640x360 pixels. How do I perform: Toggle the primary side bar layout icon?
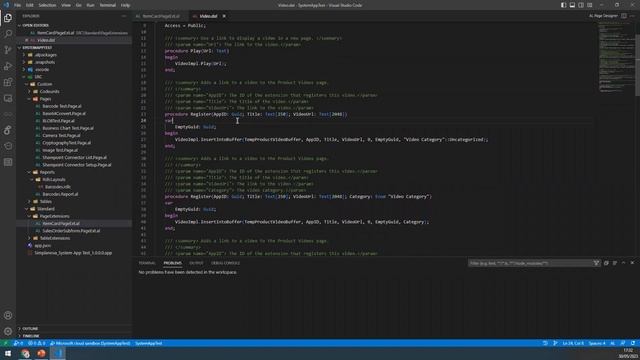(563, 5)
